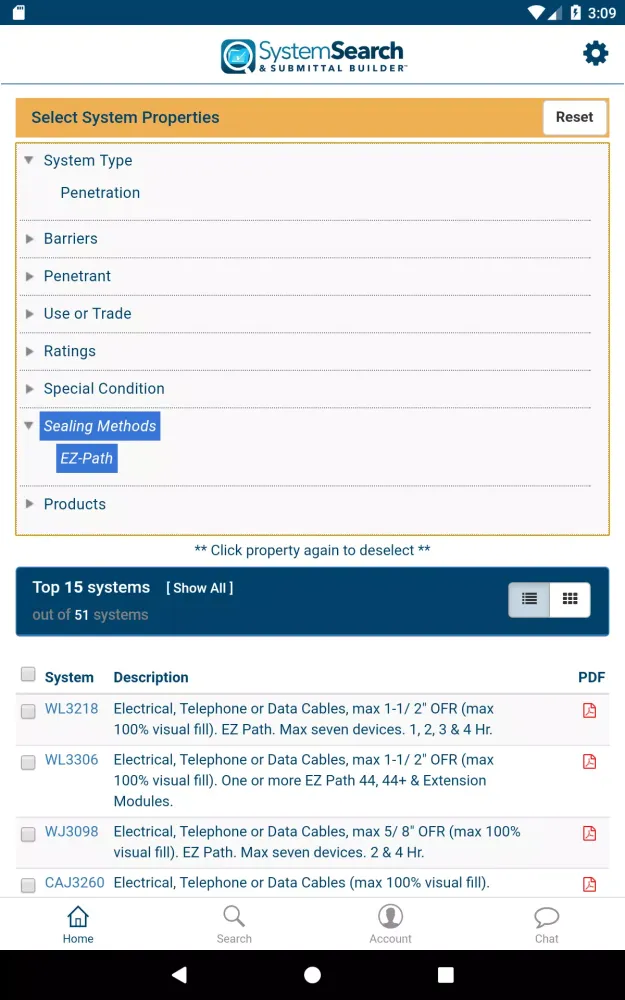The image size is (625, 1000).
Task: Open the Chat bubble tab
Action: [x=547, y=917]
